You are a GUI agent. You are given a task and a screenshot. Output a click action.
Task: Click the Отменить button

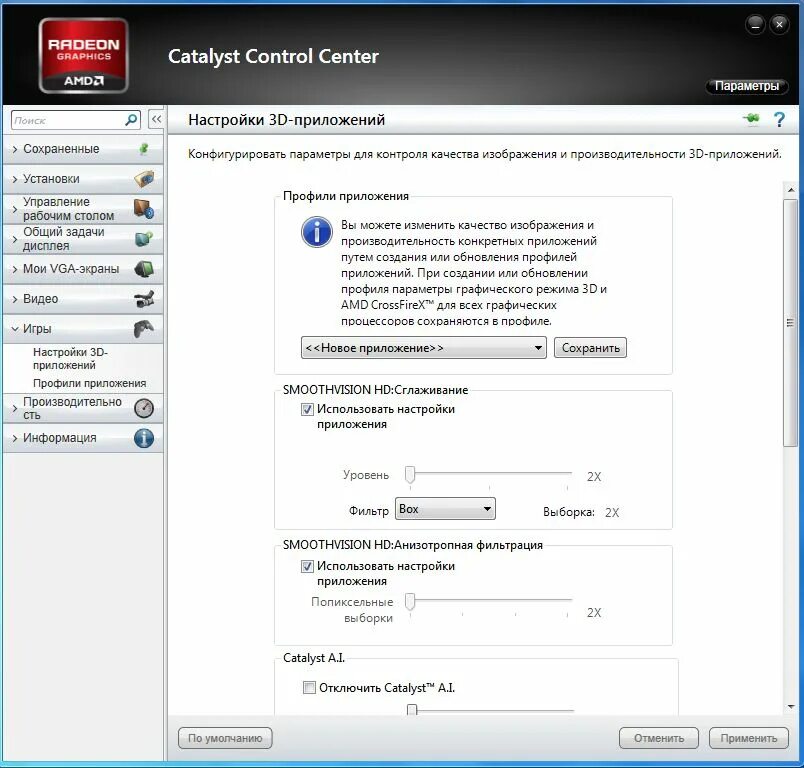(x=659, y=738)
